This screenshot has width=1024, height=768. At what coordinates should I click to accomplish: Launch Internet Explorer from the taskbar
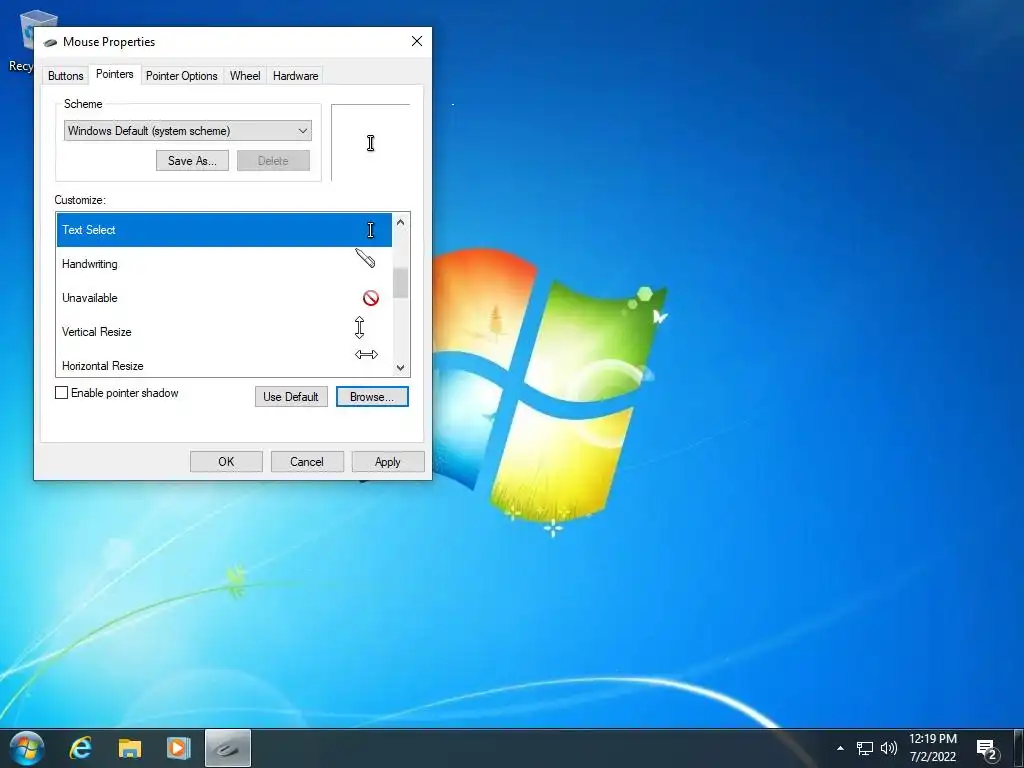point(80,748)
